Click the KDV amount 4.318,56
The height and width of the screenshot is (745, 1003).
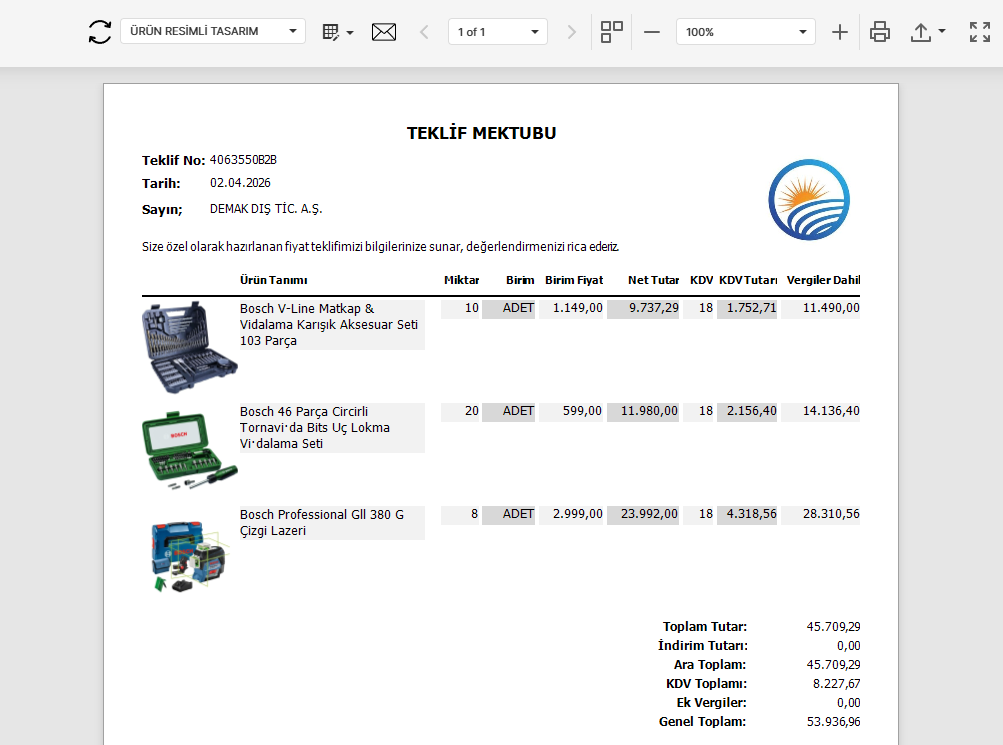coord(747,514)
